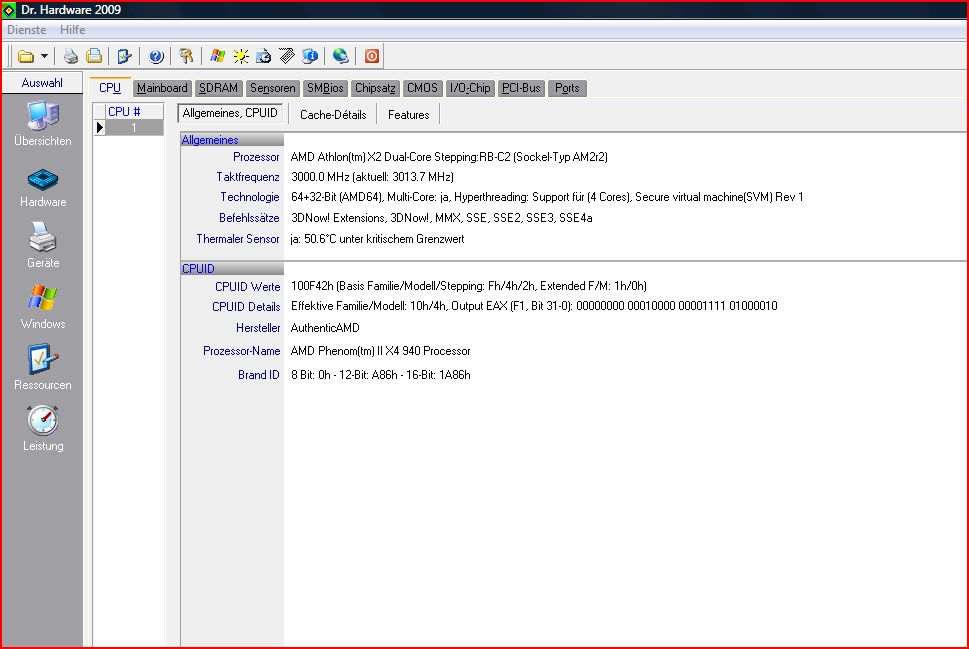969x649 pixels.
Task: Click the printer toolbar icon
Action: point(71,56)
